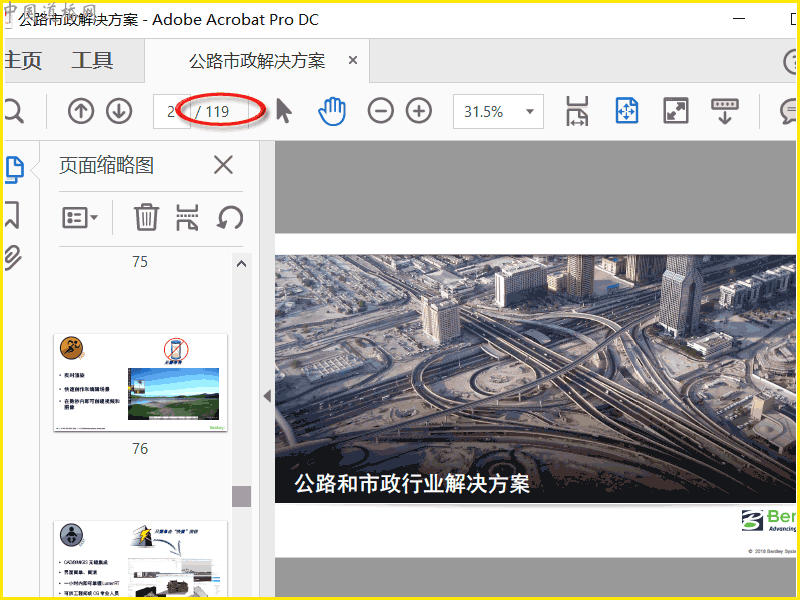Click the 页面缩略图 panel title

[x=106, y=165]
